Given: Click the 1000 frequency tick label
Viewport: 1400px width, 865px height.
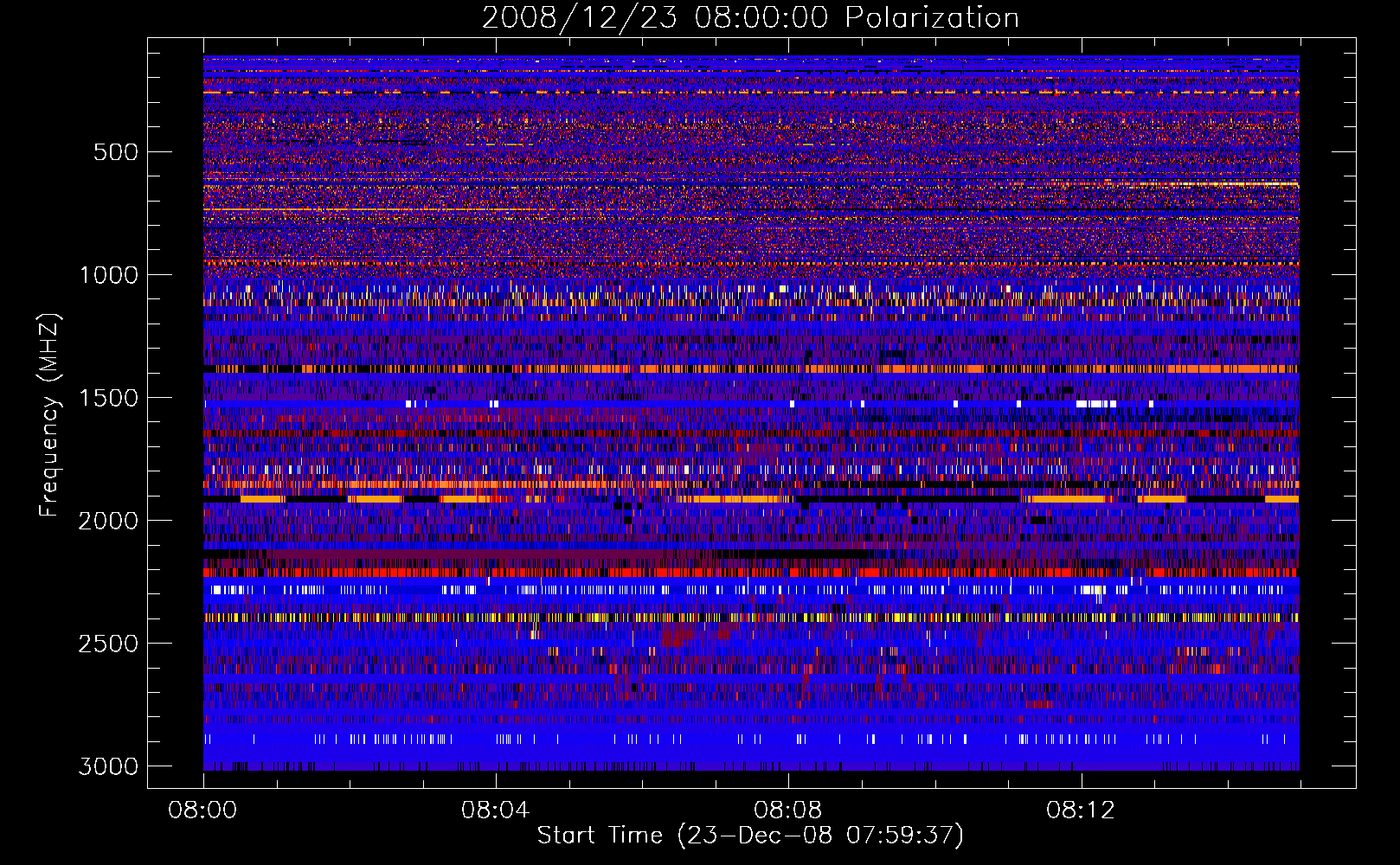Looking at the screenshot, I should coord(108,275).
